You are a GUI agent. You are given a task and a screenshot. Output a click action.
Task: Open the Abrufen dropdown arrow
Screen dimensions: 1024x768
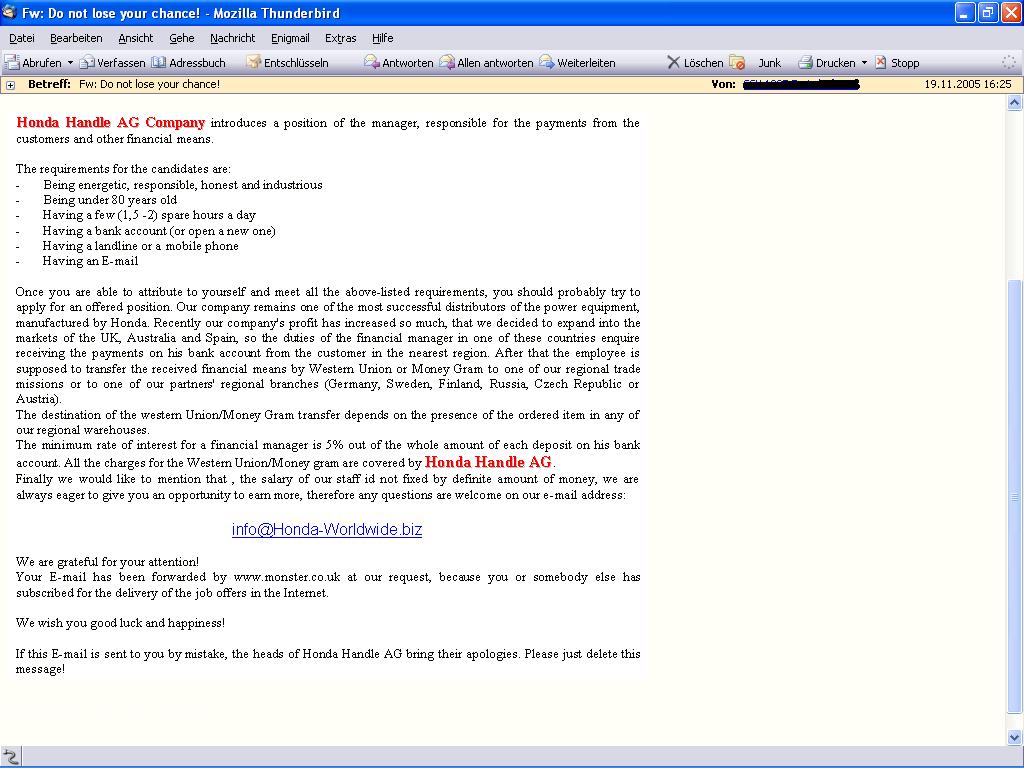71,63
